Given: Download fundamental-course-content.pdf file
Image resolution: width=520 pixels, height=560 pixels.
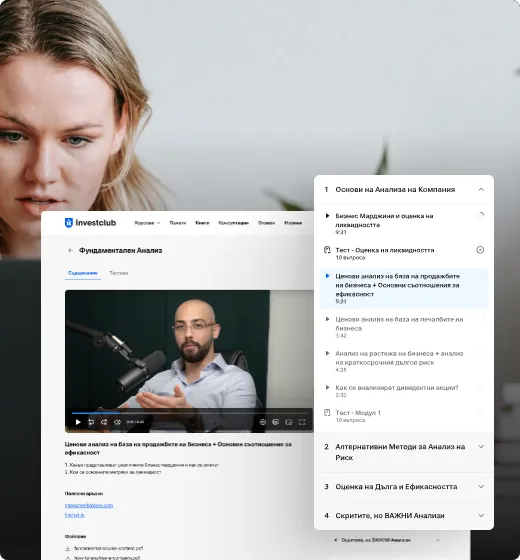Looking at the screenshot, I should pos(109,548).
